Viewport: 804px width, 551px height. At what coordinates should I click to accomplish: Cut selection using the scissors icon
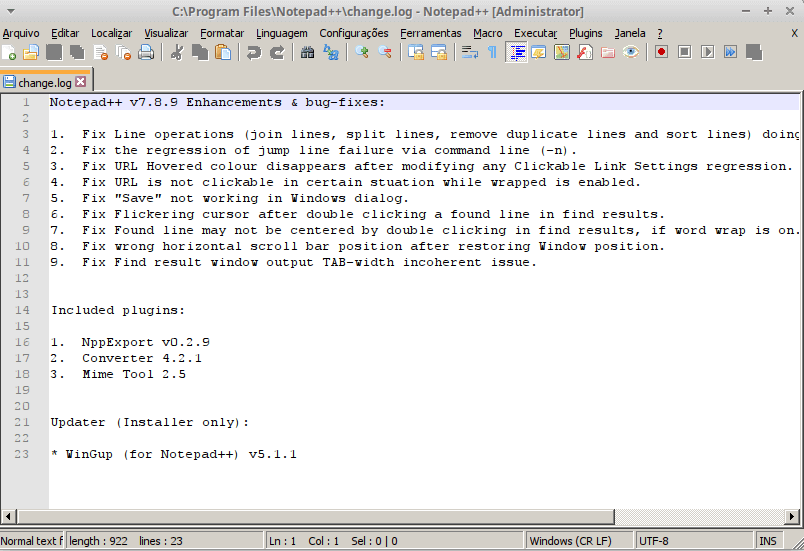pyautogui.click(x=177, y=52)
